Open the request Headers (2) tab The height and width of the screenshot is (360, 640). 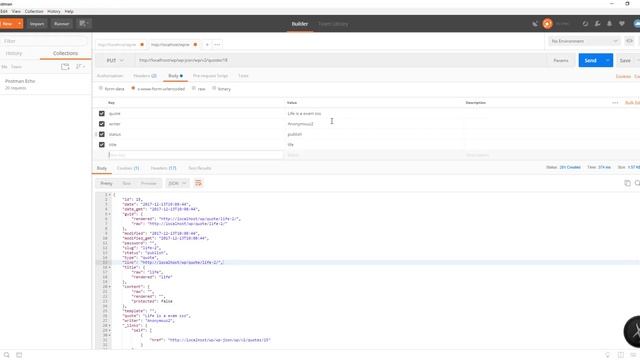click(145, 76)
